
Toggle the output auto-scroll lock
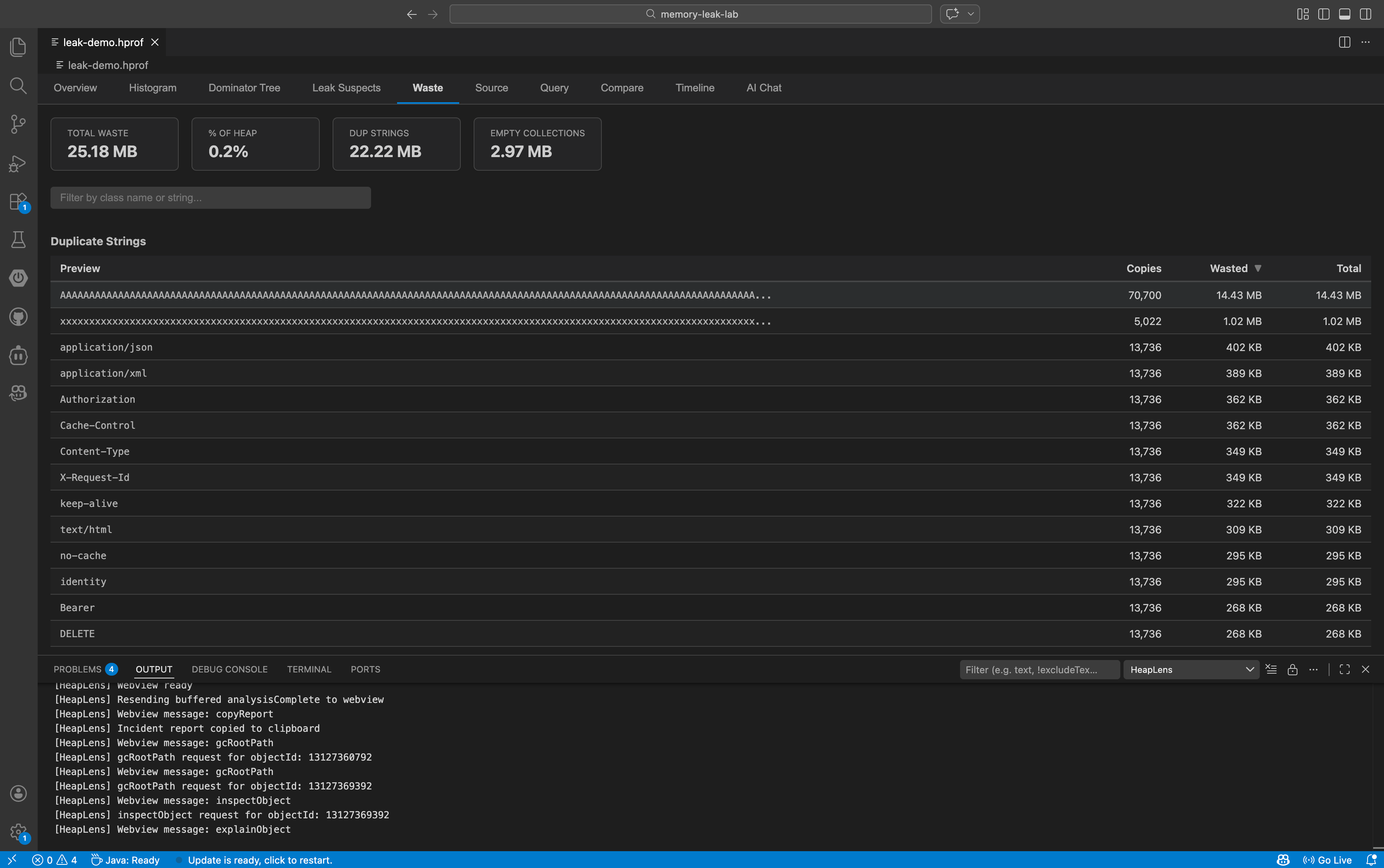(x=1292, y=669)
